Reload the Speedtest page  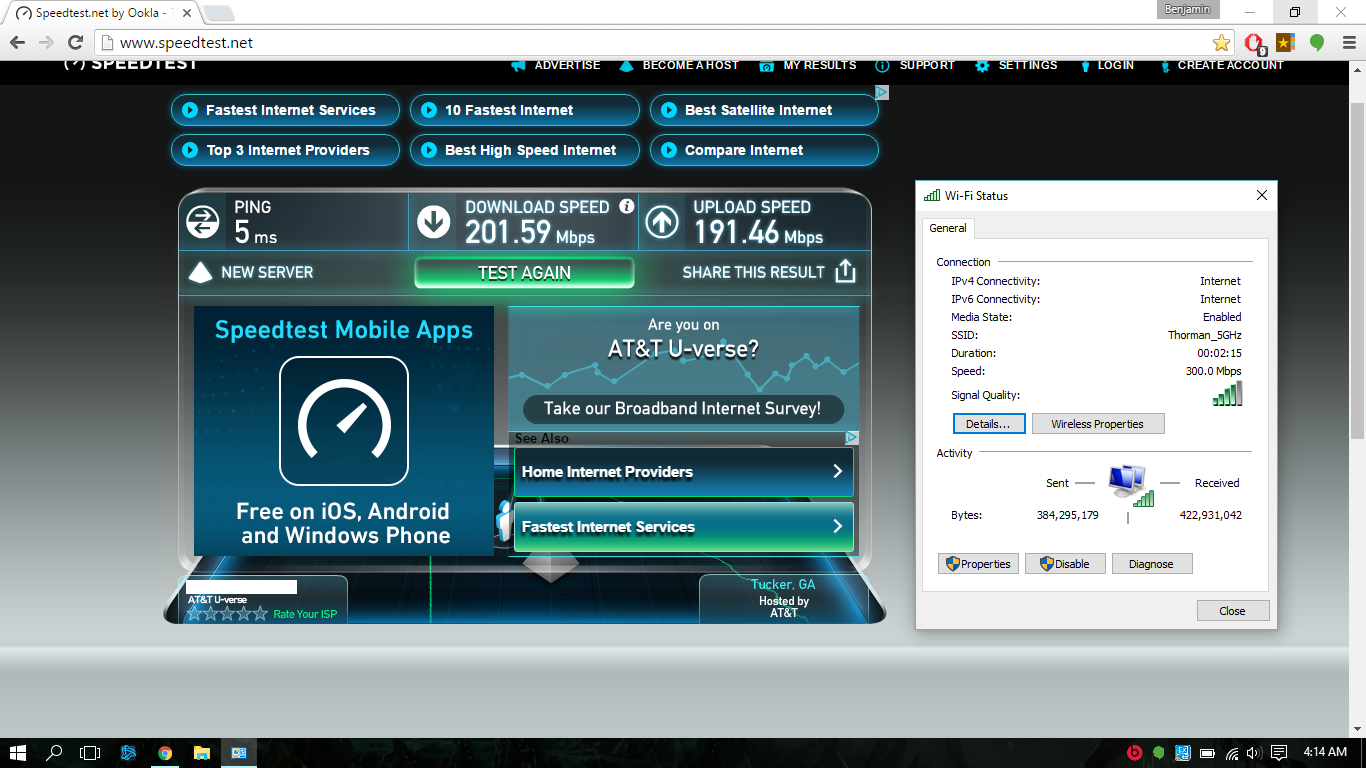pyautogui.click(x=75, y=43)
